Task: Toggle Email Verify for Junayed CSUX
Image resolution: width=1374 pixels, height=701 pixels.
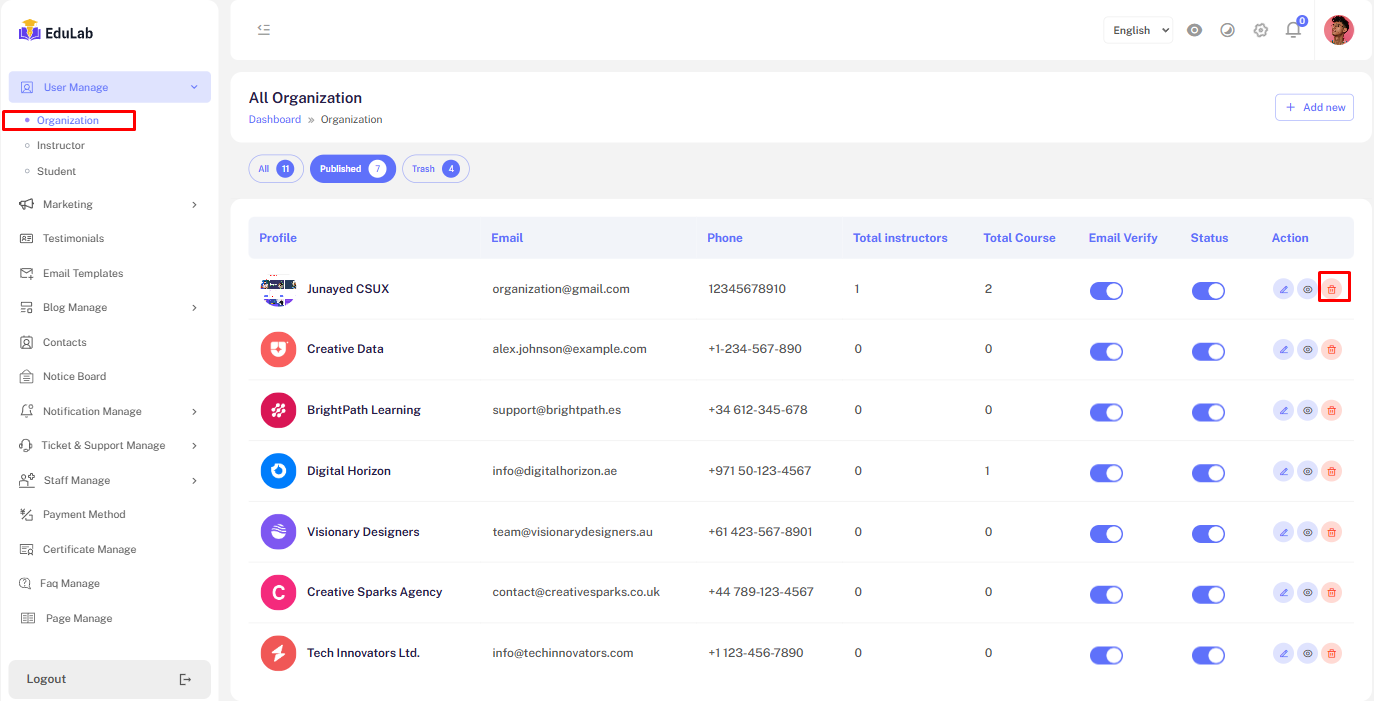Action: point(1106,291)
